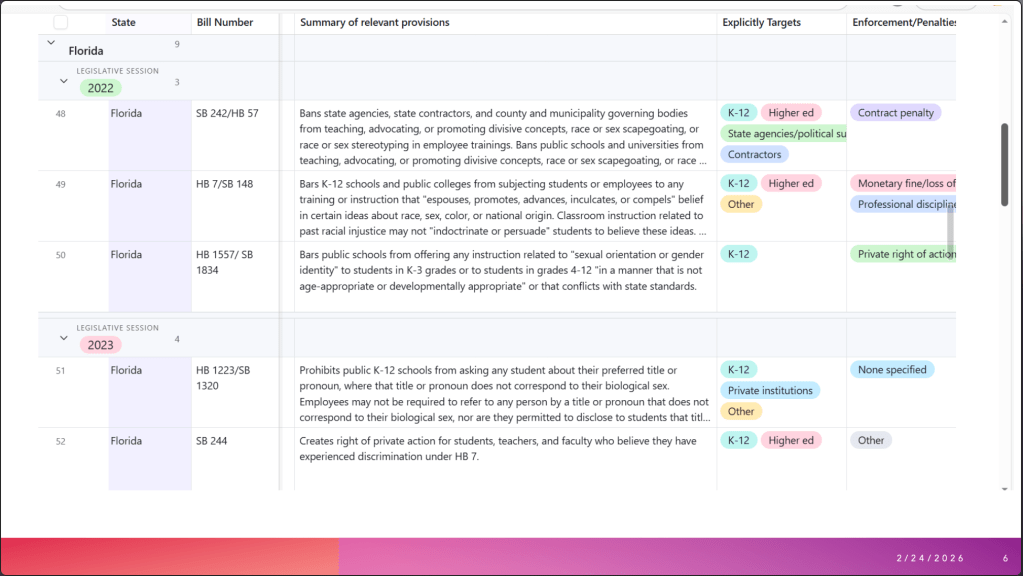Click the pink 2023 session badge

tap(100, 345)
